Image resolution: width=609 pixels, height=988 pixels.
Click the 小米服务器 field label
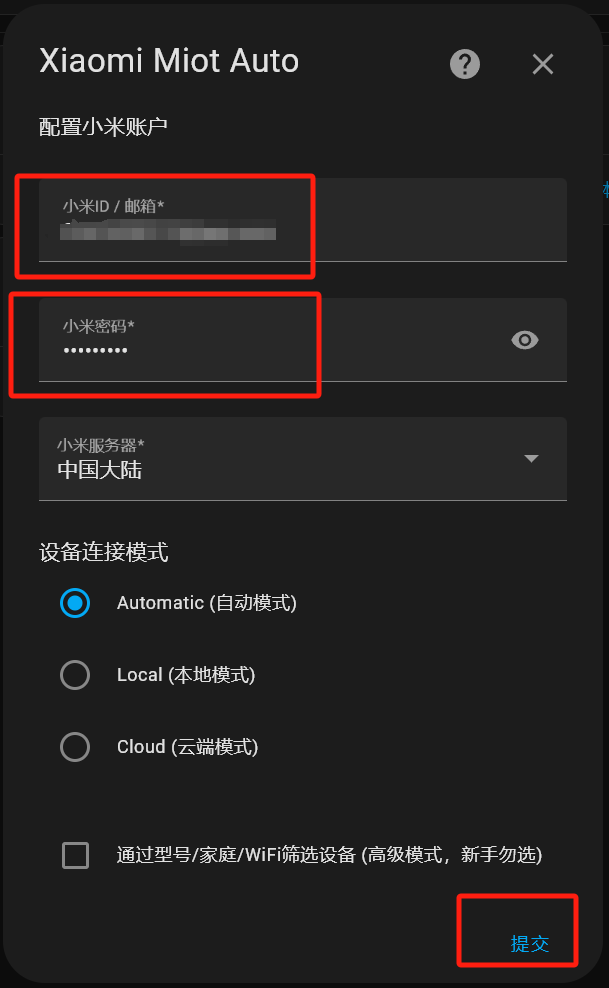(x=101, y=445)
